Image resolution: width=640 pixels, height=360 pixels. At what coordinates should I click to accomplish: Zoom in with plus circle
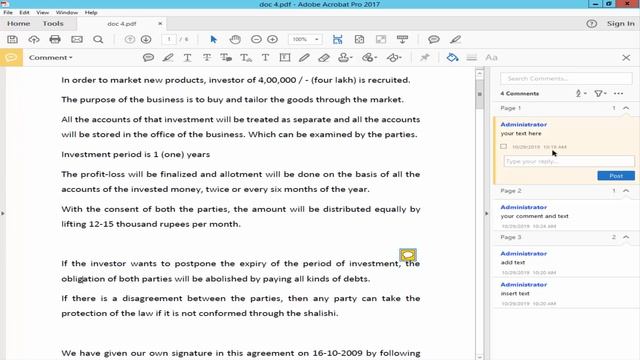(272, 40)
